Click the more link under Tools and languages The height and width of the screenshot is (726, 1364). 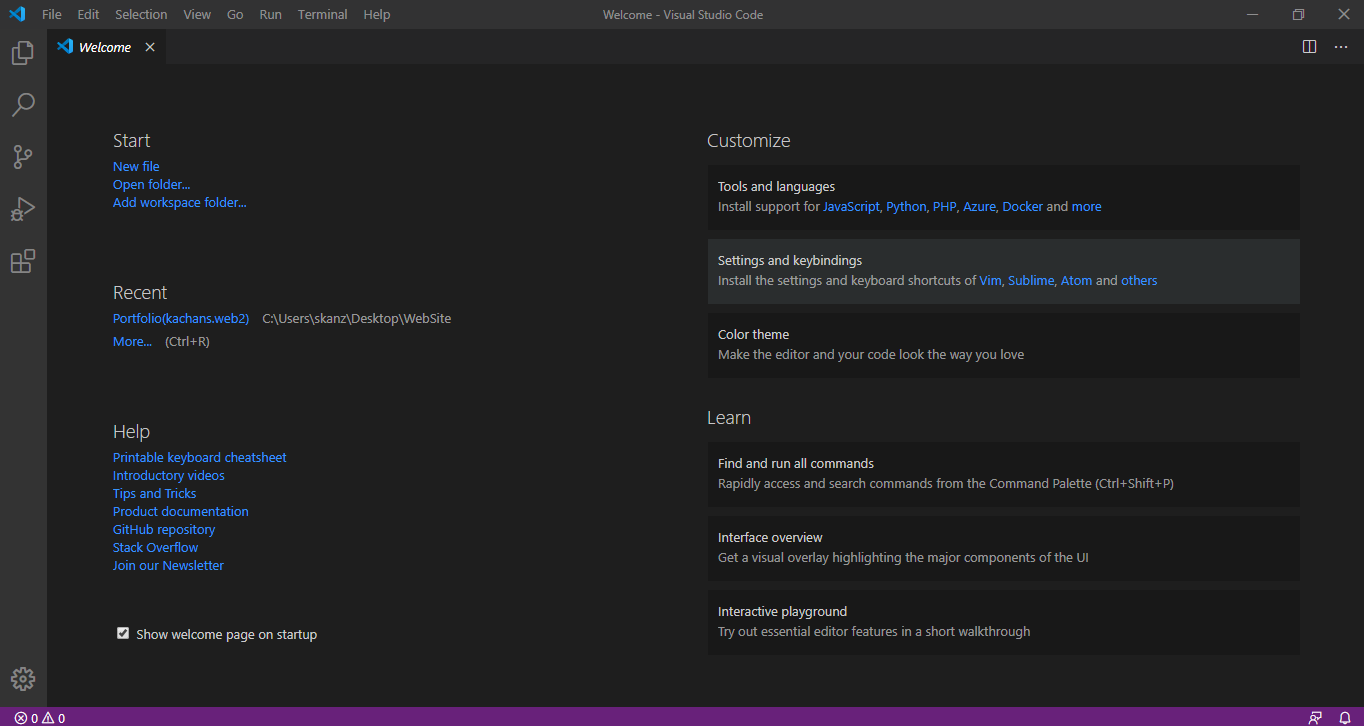pyautogui.click(x=1086, y=206)
